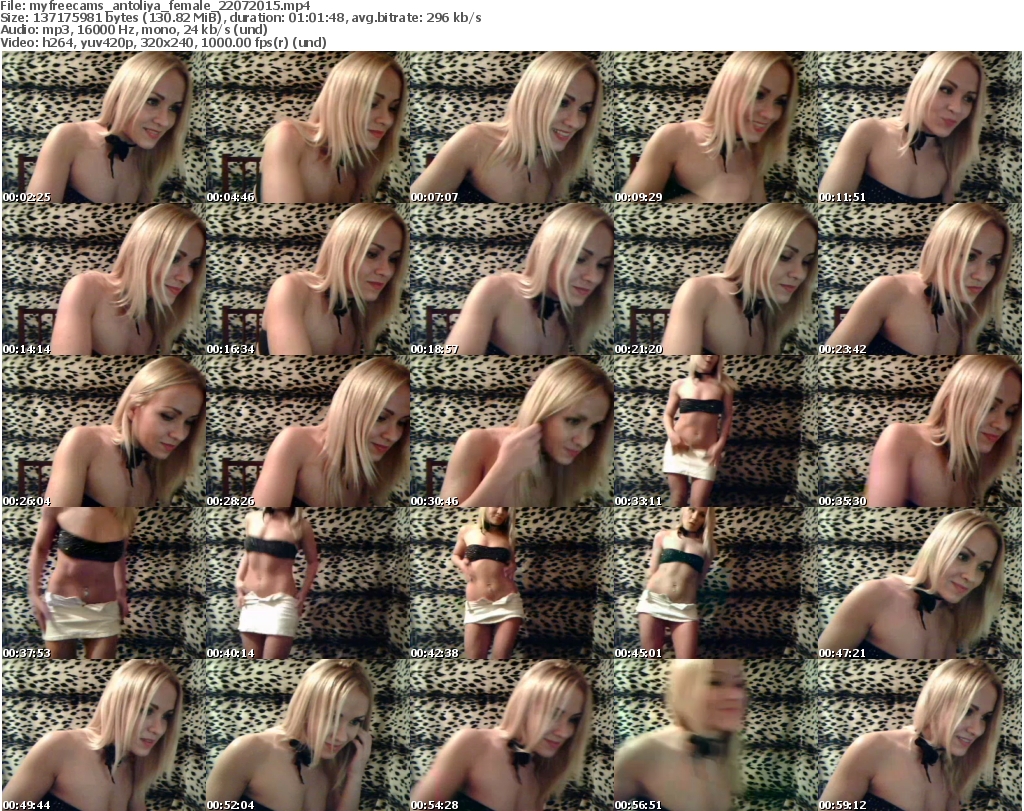Select the 00:52:04 frame
The image size is (1024, 811).
308,735
